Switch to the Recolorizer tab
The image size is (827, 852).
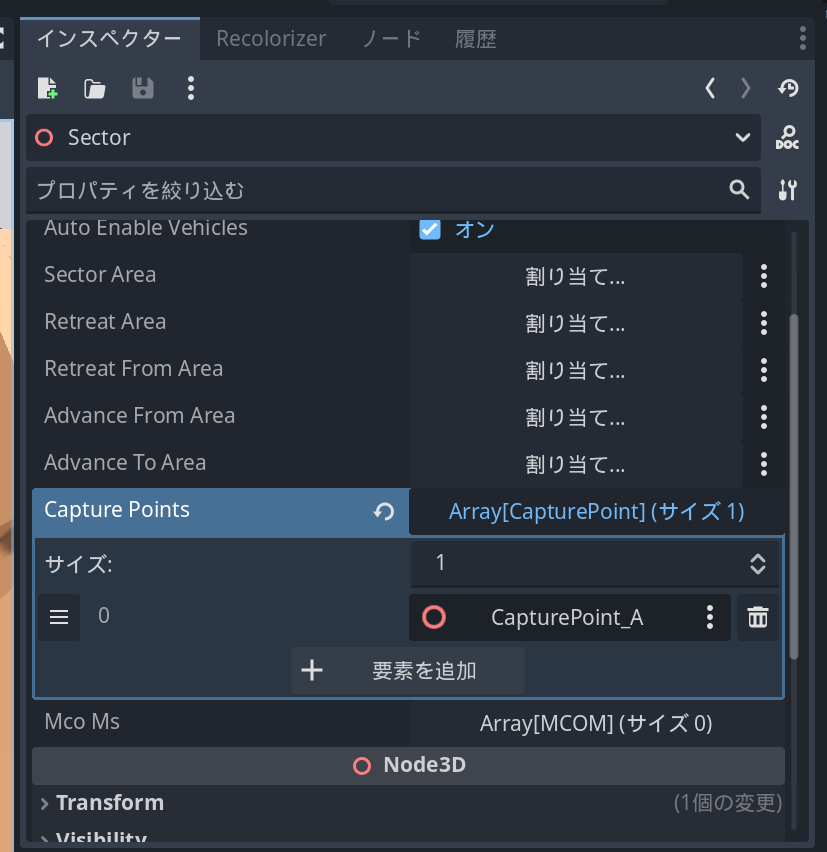click(271, 39)
